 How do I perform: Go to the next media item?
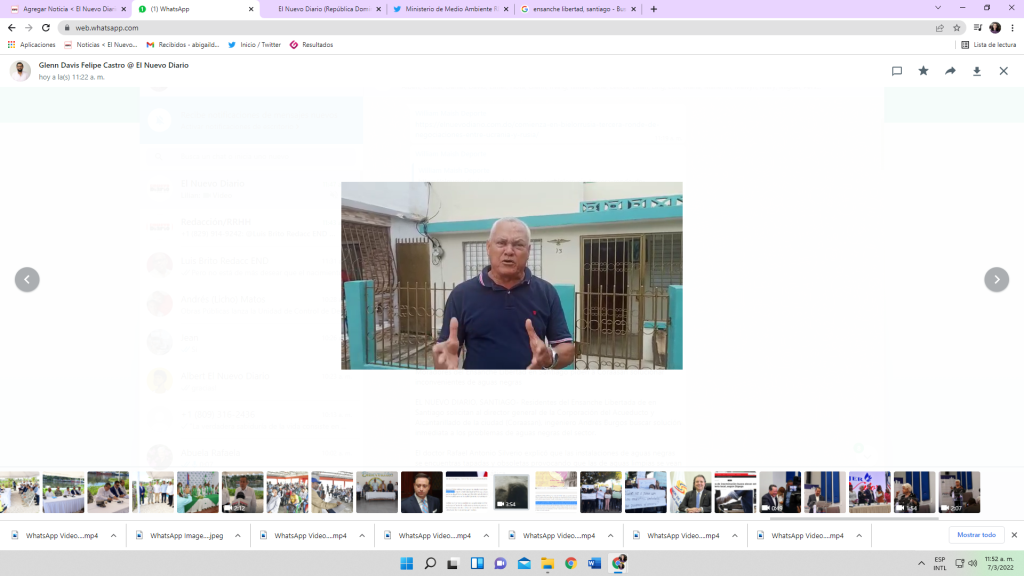tap(996, 280)
